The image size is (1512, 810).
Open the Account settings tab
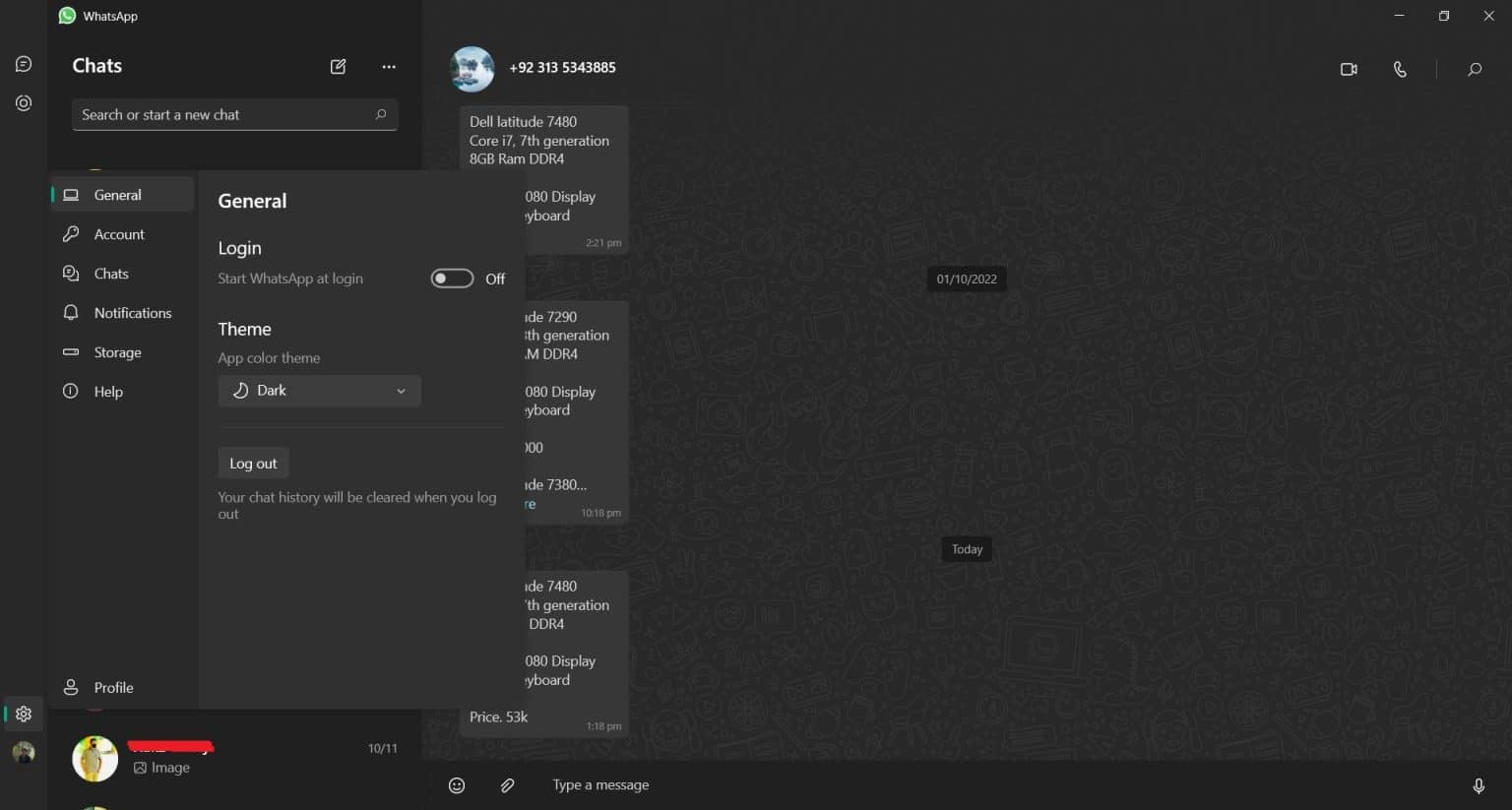pyautogui.click(x=119, y=234)
